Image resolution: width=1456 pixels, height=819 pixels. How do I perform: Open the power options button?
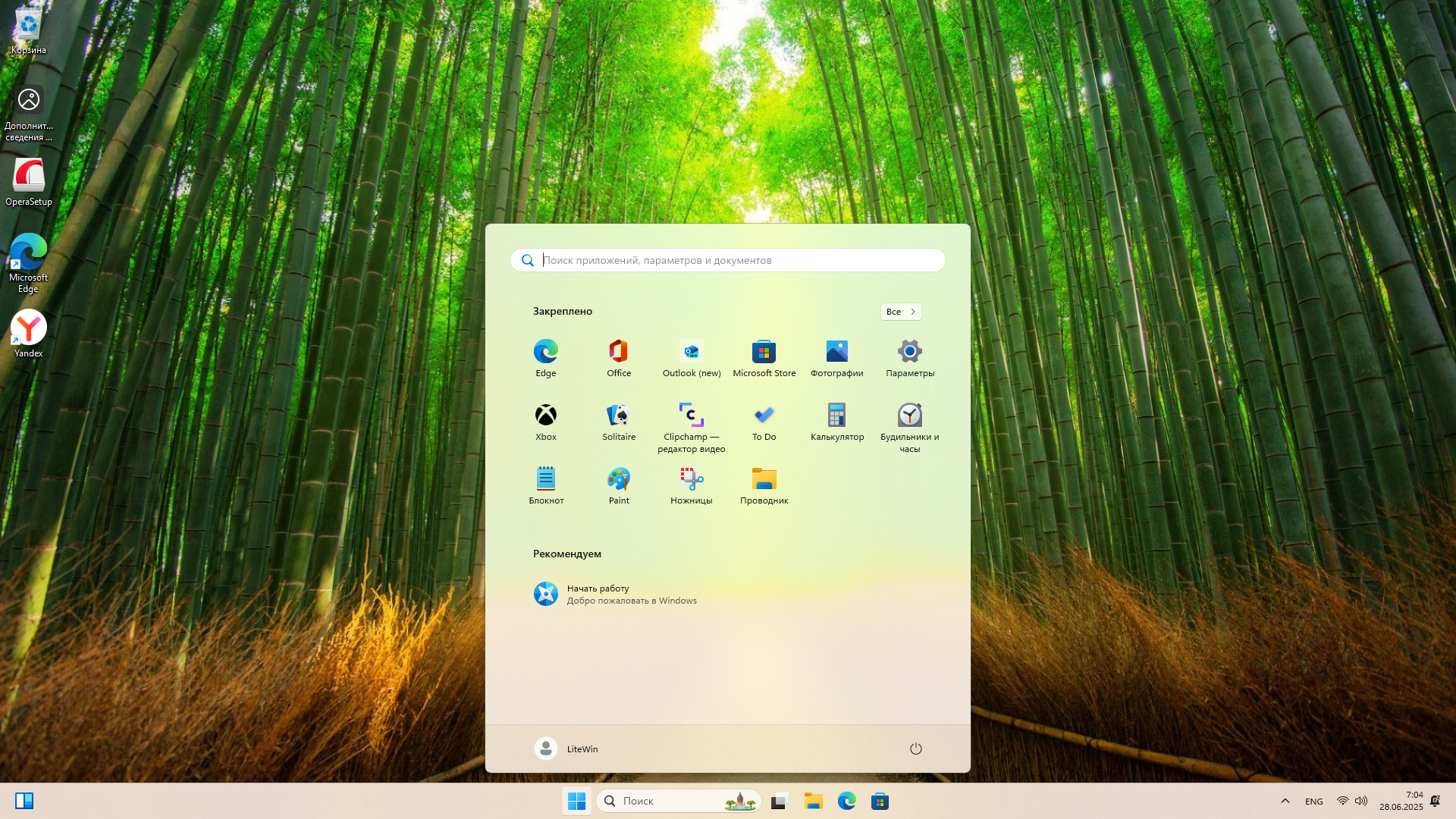(x=915, y=749)
